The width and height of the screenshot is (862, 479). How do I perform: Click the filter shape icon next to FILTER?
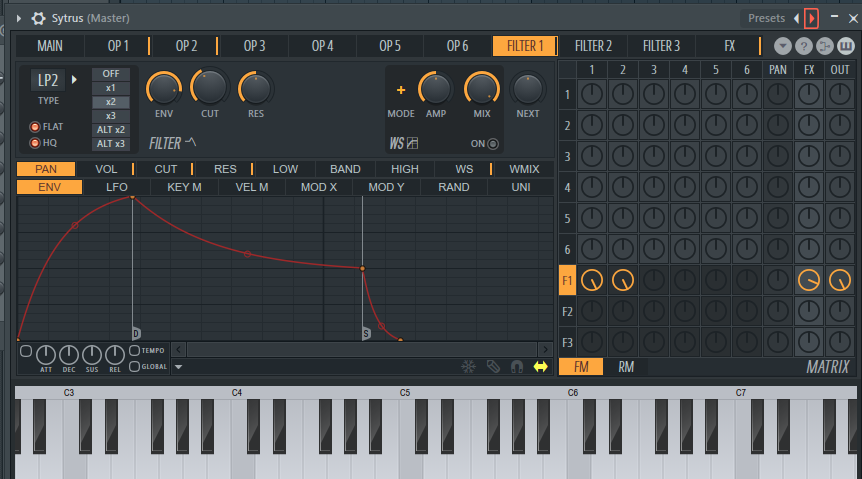coord(190,142)
